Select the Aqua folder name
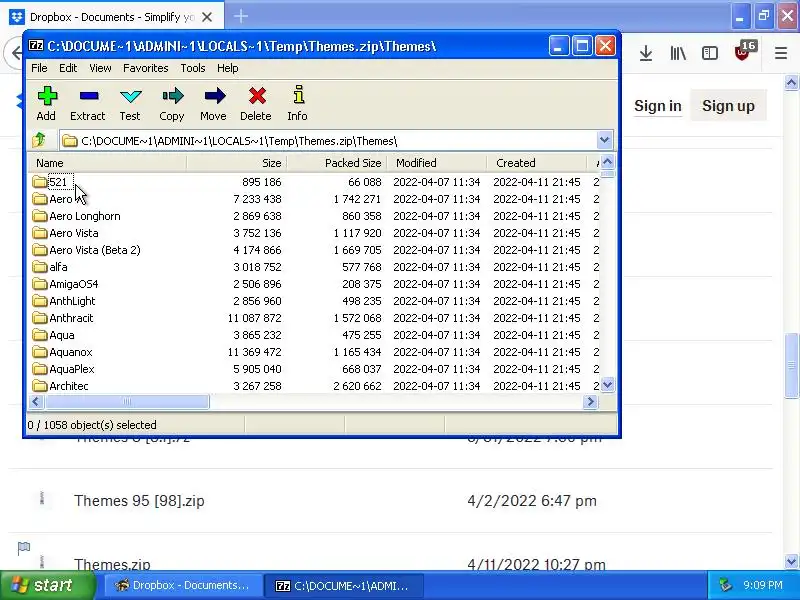This screenshot has height=600, width=800. (62, 335)
